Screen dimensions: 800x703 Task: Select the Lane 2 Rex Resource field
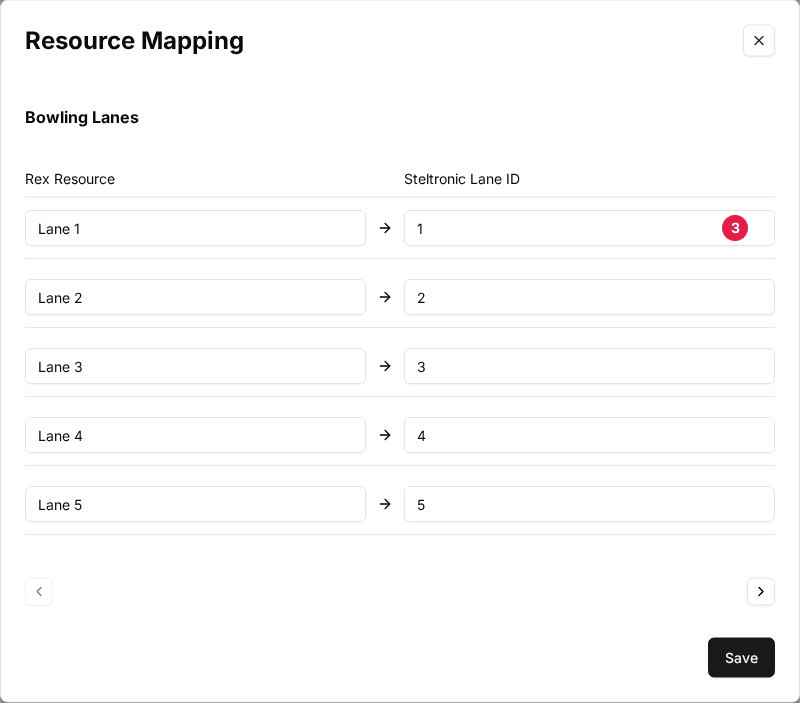tap(195, 297)
